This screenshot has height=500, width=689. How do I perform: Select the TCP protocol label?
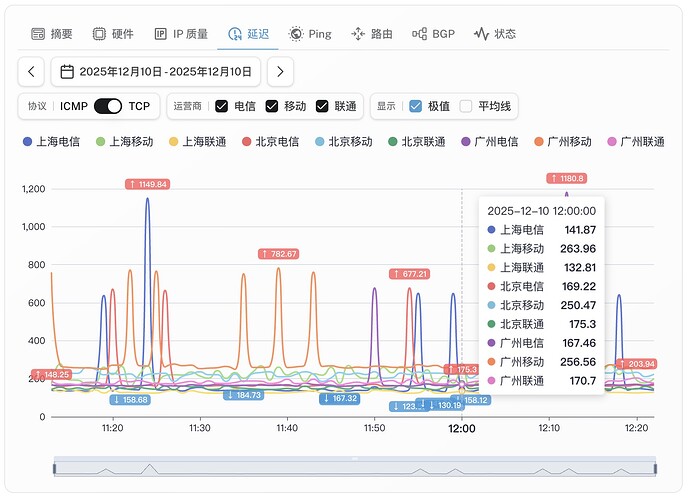click(x=139, y=106)
